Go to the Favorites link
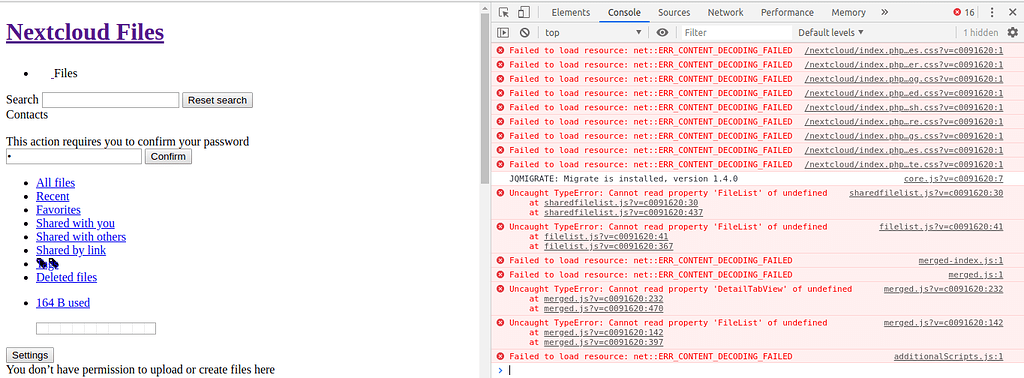 tap(58, 210)
